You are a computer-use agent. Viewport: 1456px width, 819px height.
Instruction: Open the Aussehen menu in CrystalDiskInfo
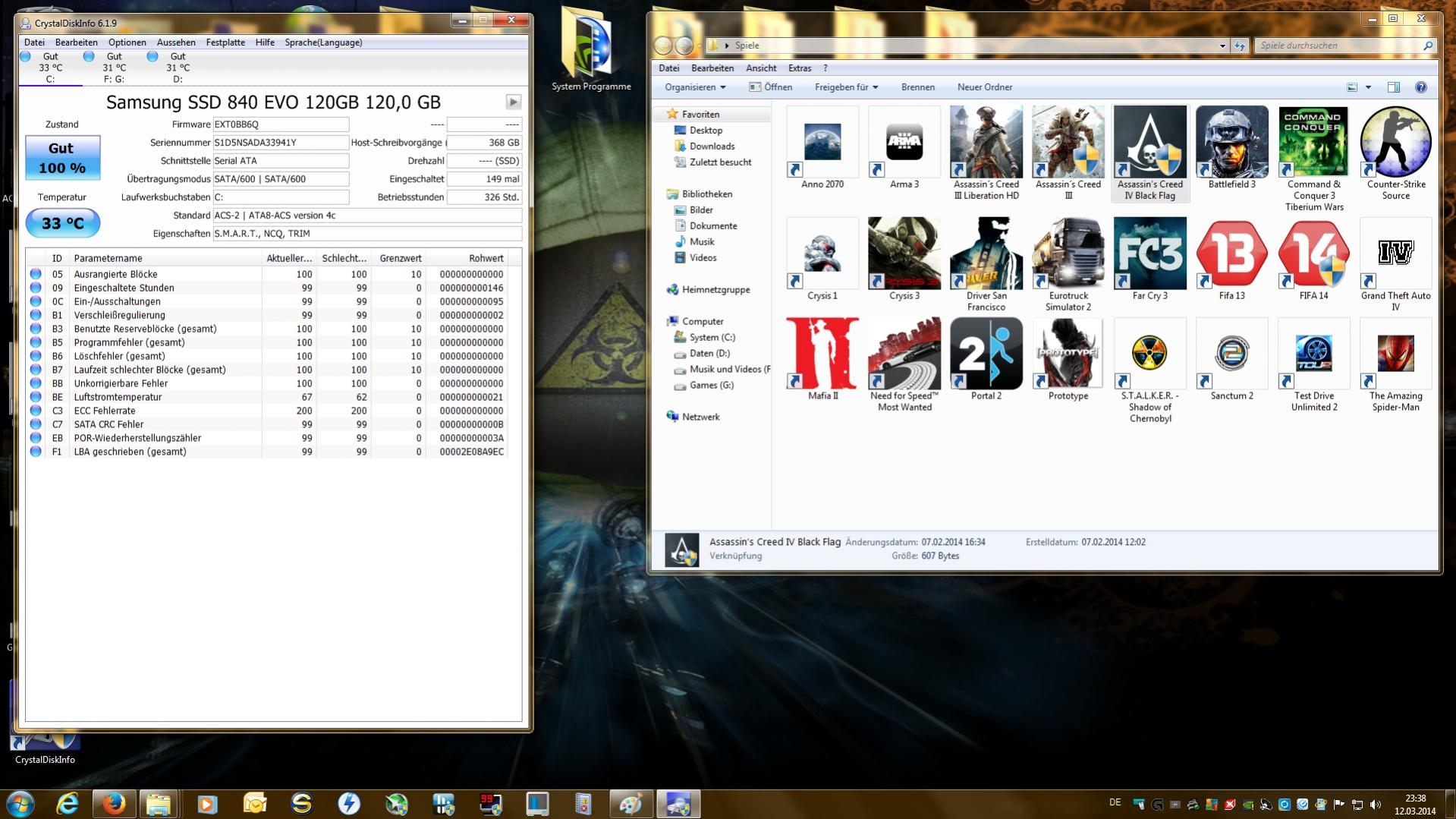176,43
